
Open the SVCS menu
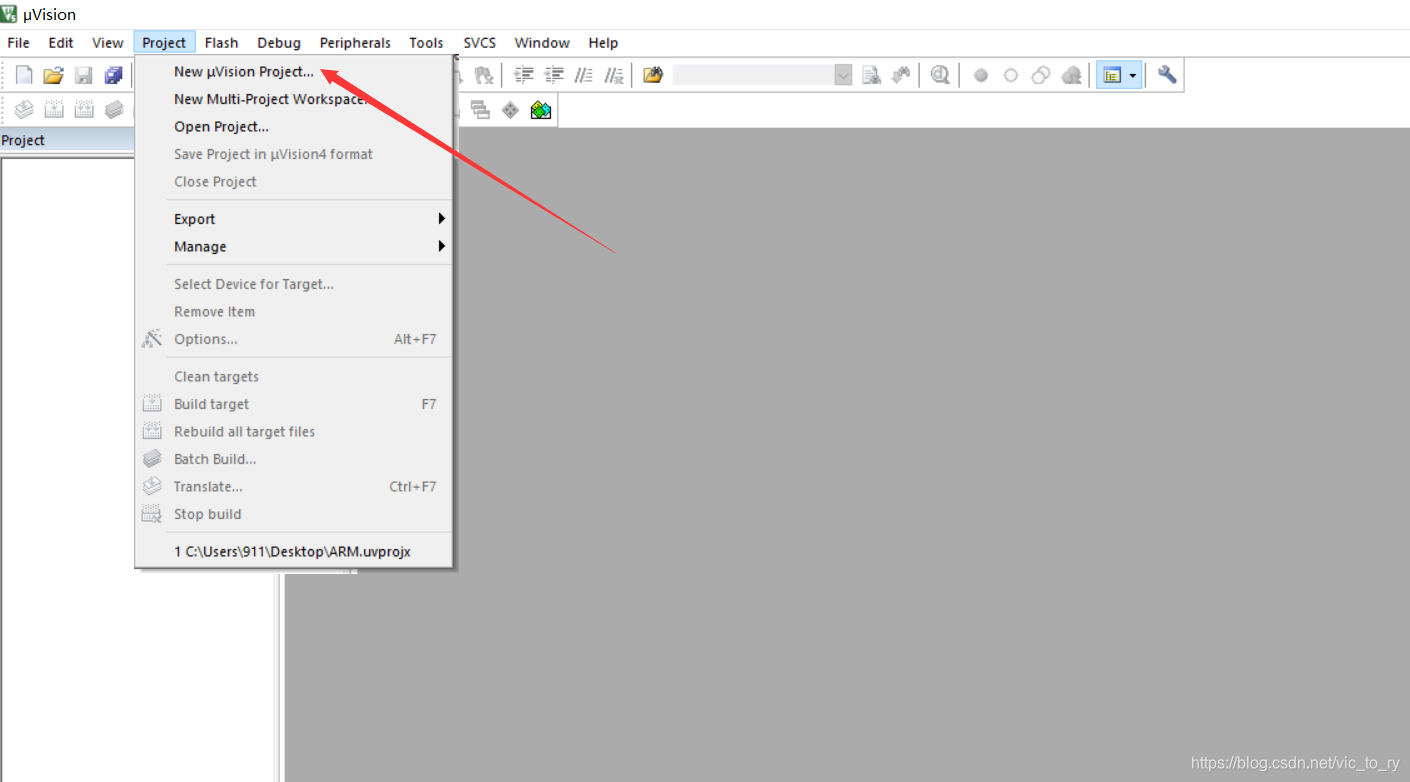(x=480, y=42)
